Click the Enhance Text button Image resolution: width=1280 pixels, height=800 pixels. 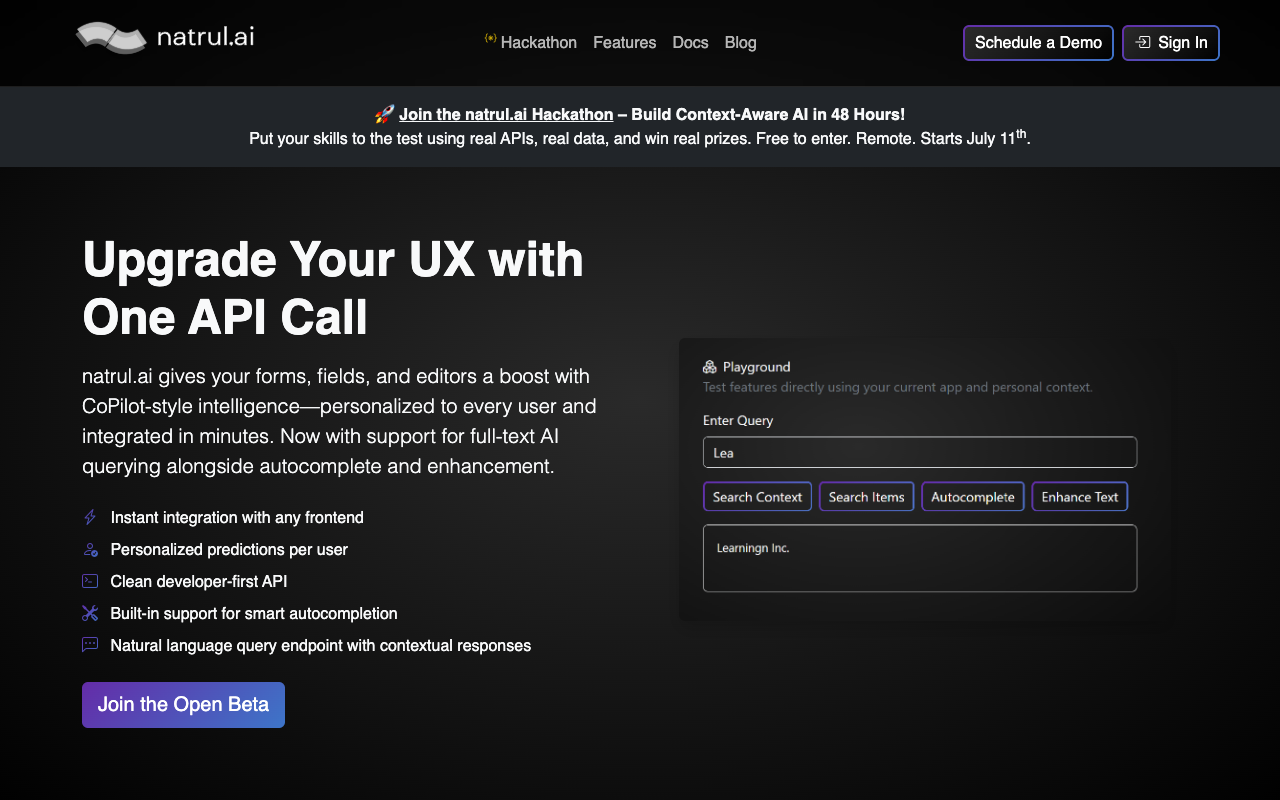(x=1079, y=497)
